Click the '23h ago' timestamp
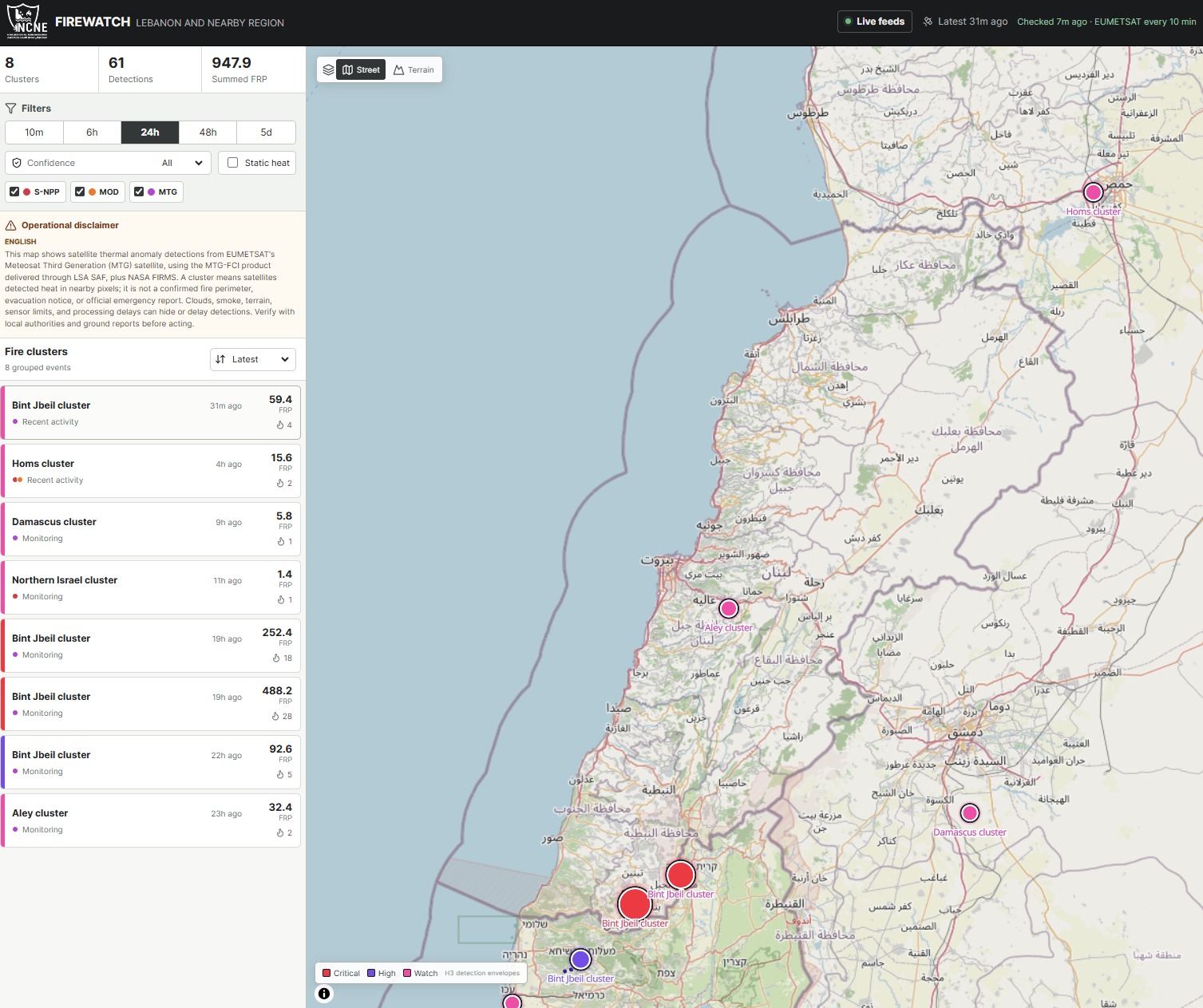Screen dimensions: 1203x1008 226,814
